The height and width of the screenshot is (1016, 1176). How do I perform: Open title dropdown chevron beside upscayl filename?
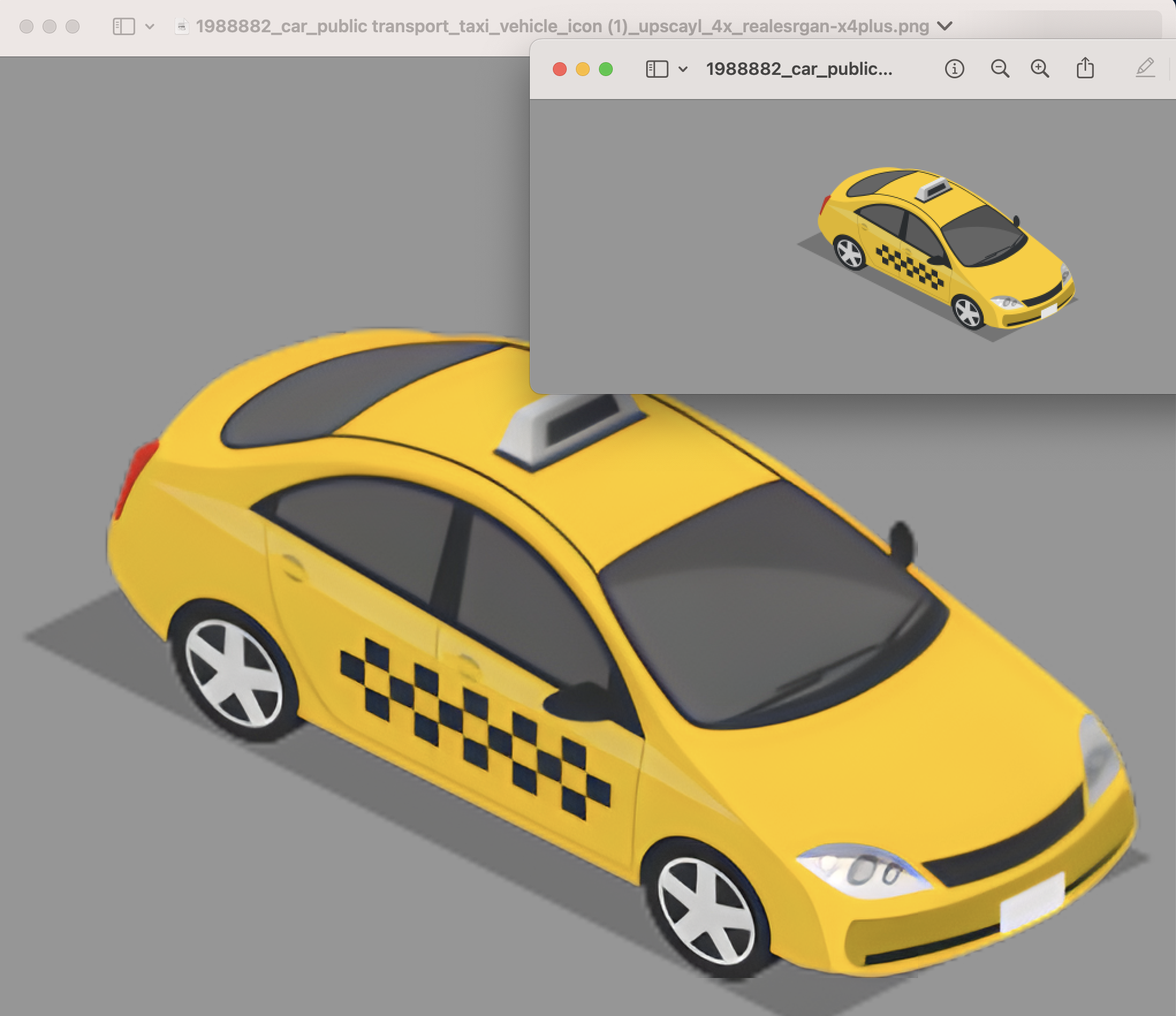click(x=944, y=26)
